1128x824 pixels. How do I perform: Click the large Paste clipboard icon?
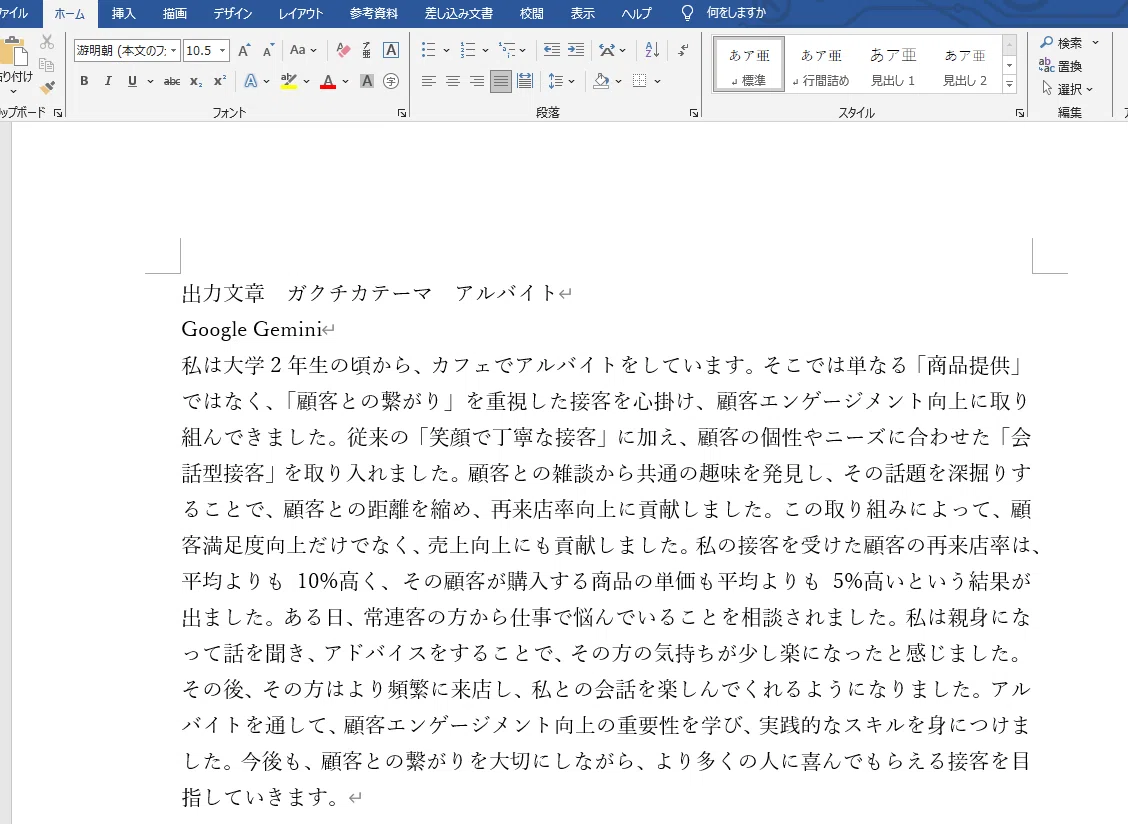13,54
